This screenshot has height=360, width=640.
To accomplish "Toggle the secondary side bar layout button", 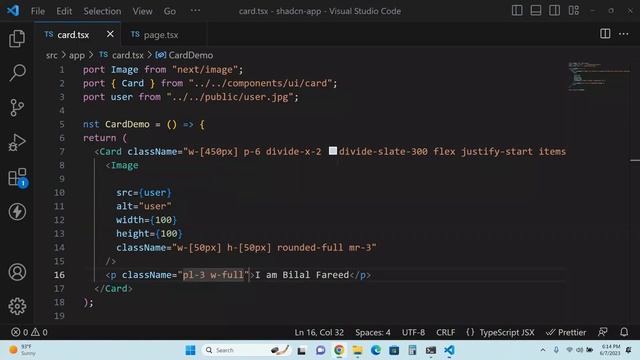I will tap(554, 11).
